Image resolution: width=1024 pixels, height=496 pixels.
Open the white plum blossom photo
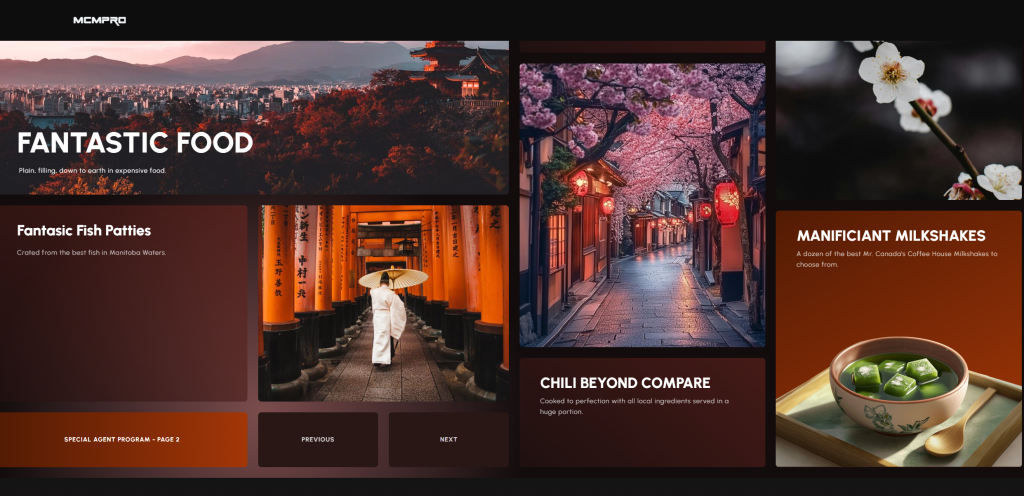898,120
